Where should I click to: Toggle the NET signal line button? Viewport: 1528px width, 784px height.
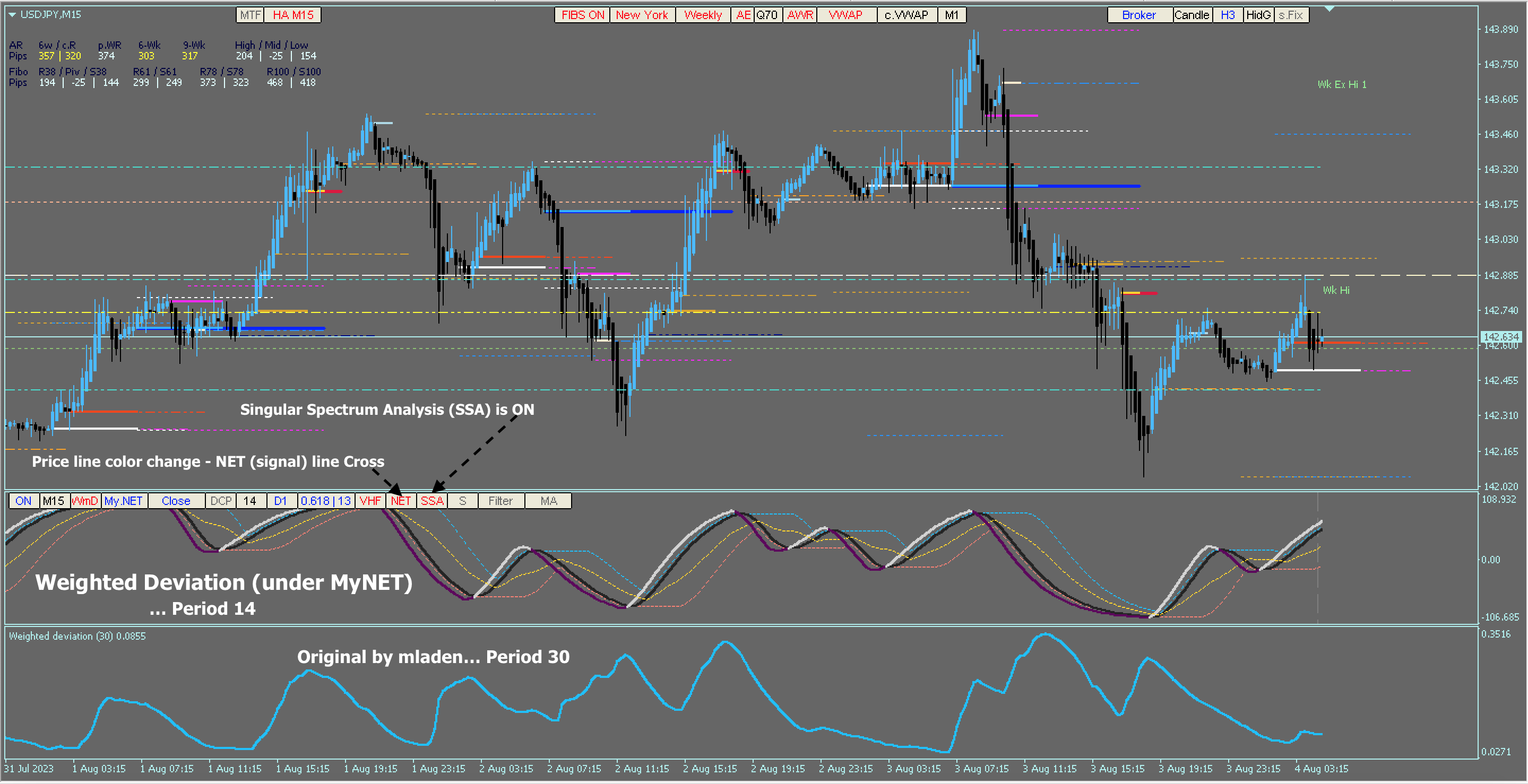(x=400, y=501)
